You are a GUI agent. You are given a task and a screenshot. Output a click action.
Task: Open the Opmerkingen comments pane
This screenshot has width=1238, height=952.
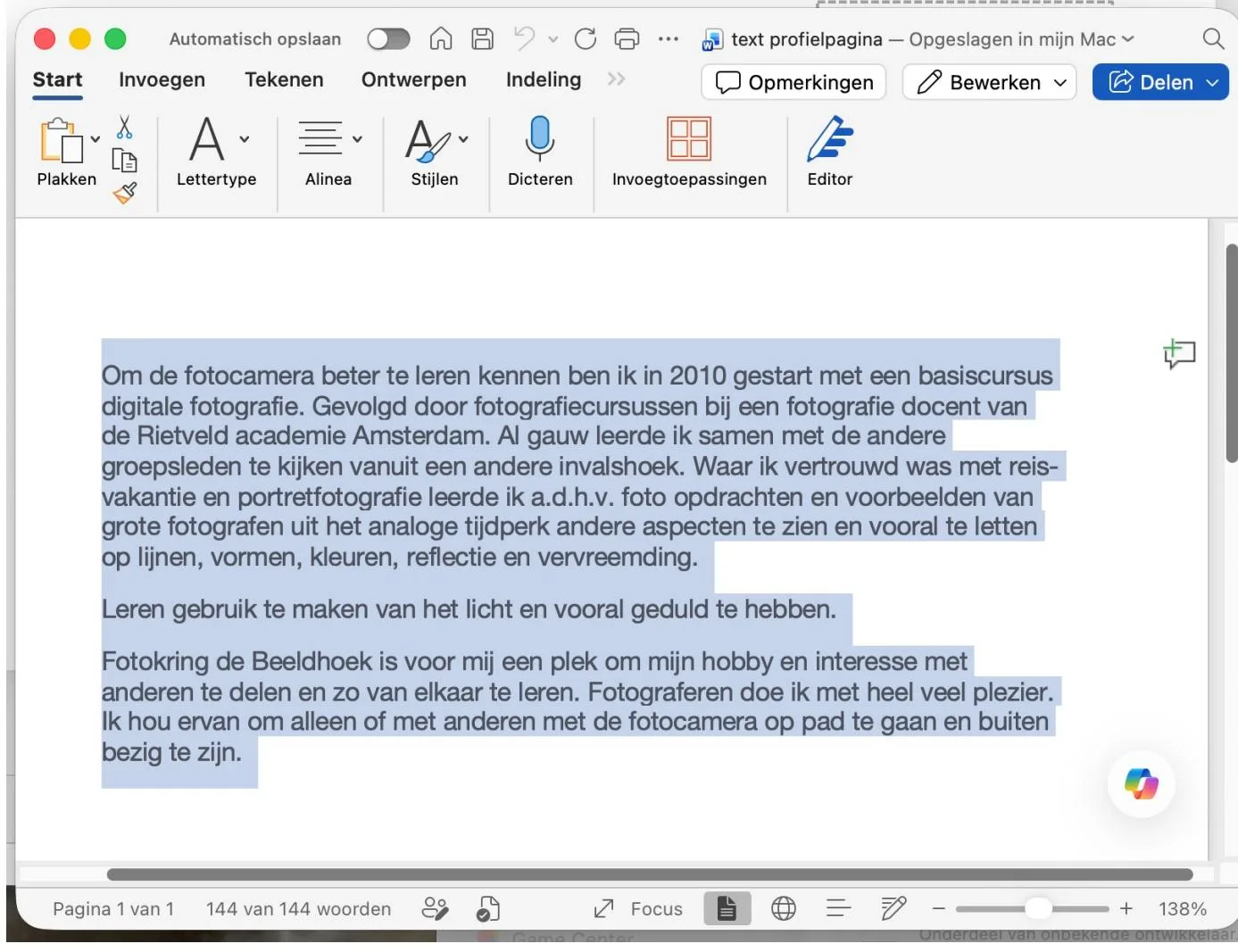(x=793, y=82)
